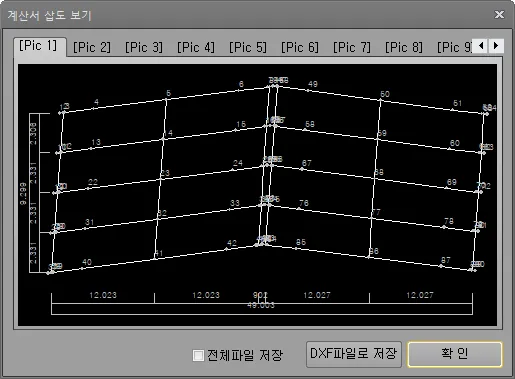515x379 pixels.
Task: Click node label 40 in the diagram
Action: (87, 262)
